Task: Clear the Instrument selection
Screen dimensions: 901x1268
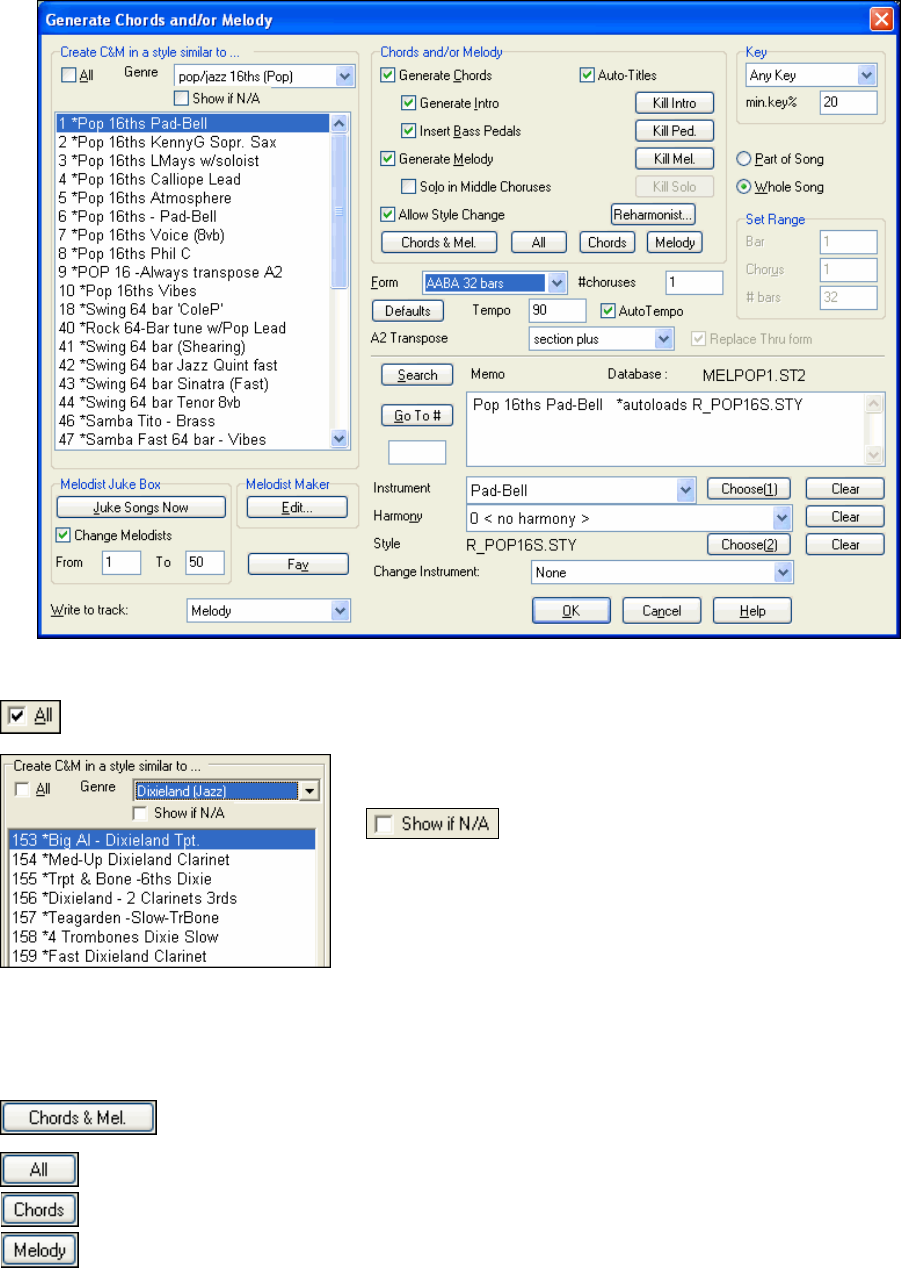Action: 845,489
